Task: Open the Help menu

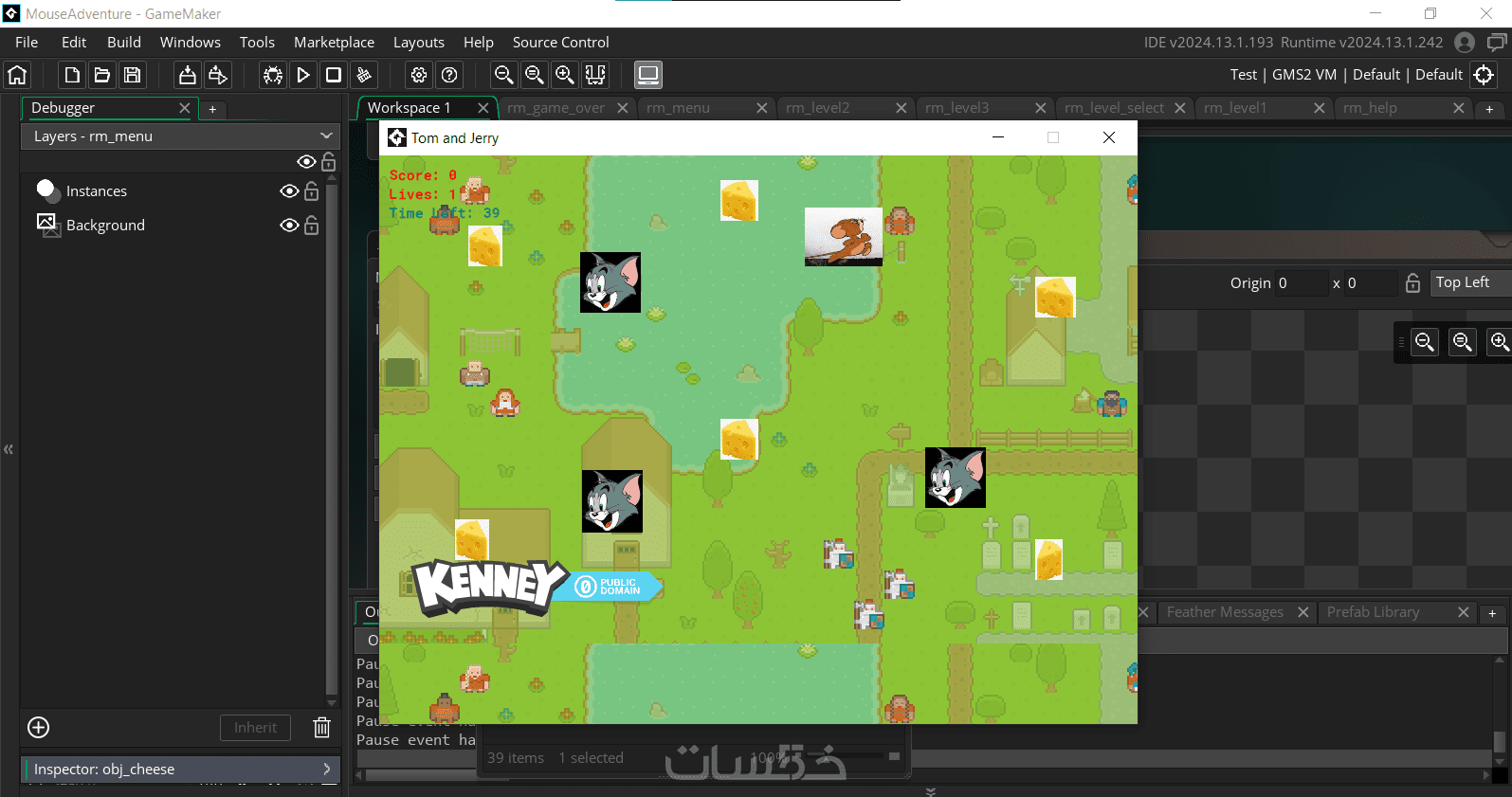Action: click(479, 43)
